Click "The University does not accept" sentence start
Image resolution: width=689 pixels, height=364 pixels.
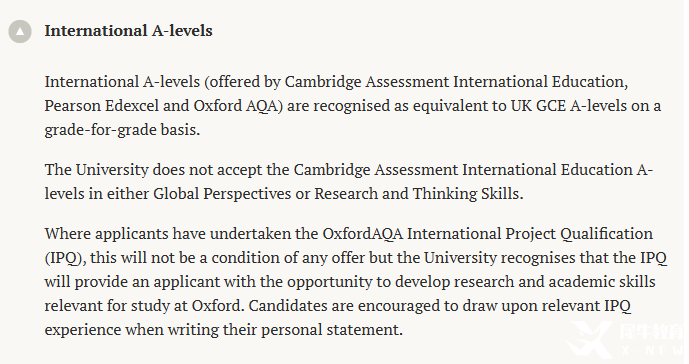[153, 170]
